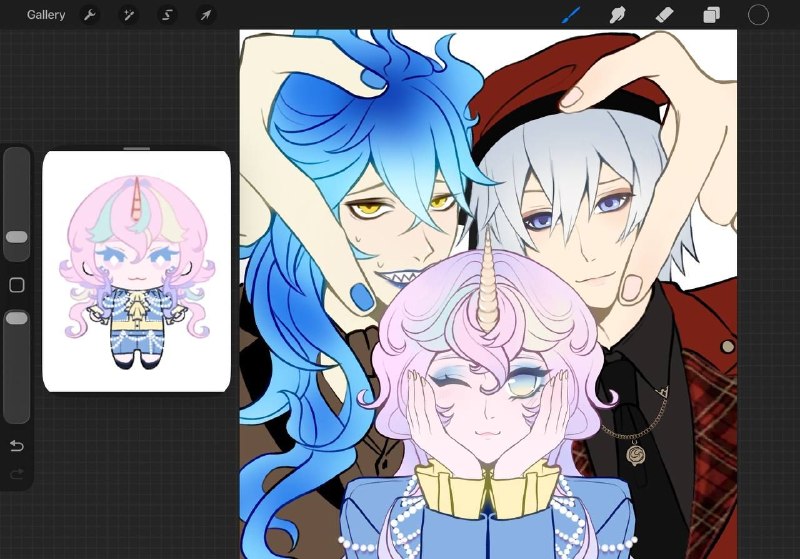Click the chibi unicorn reference image
Image resolution: width=800 pixels, height=559 pixels.
click(x=137, y=272)
